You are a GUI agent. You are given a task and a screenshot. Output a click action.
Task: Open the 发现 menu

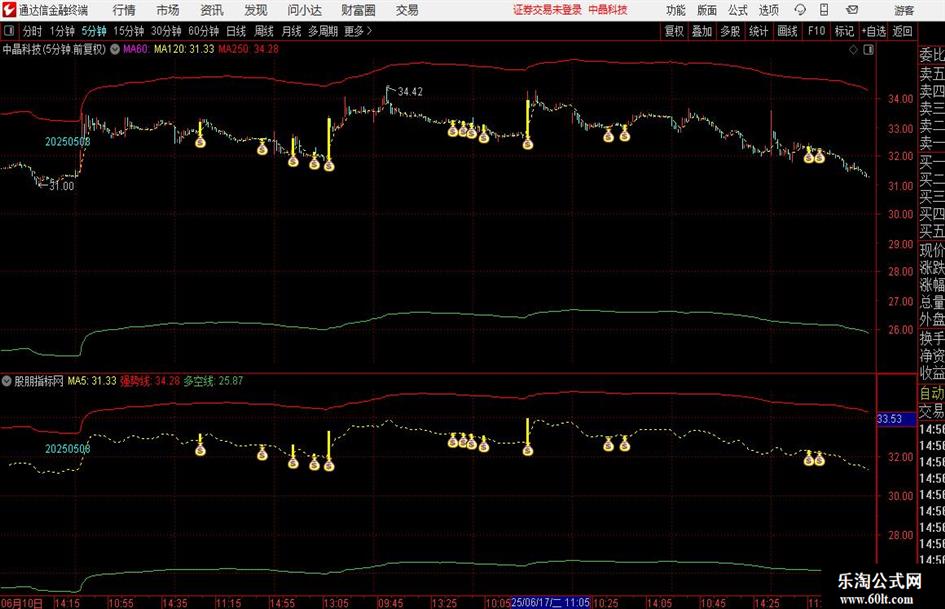(x=256, y=10)
